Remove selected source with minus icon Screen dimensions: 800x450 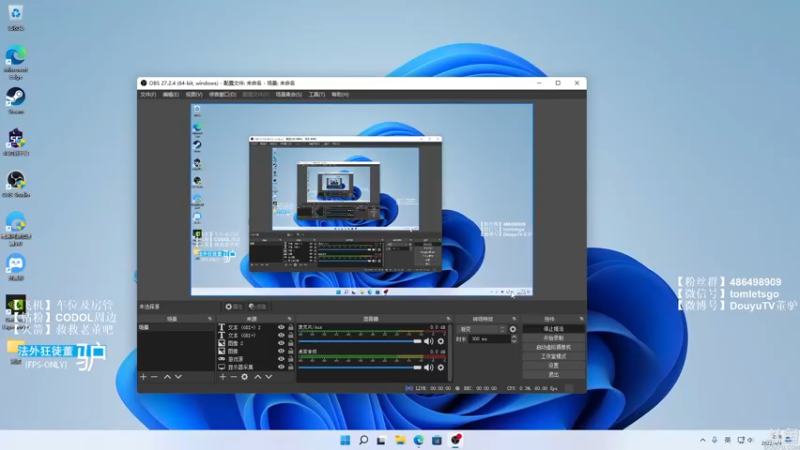pyautogui.click(x=233, y=377)
